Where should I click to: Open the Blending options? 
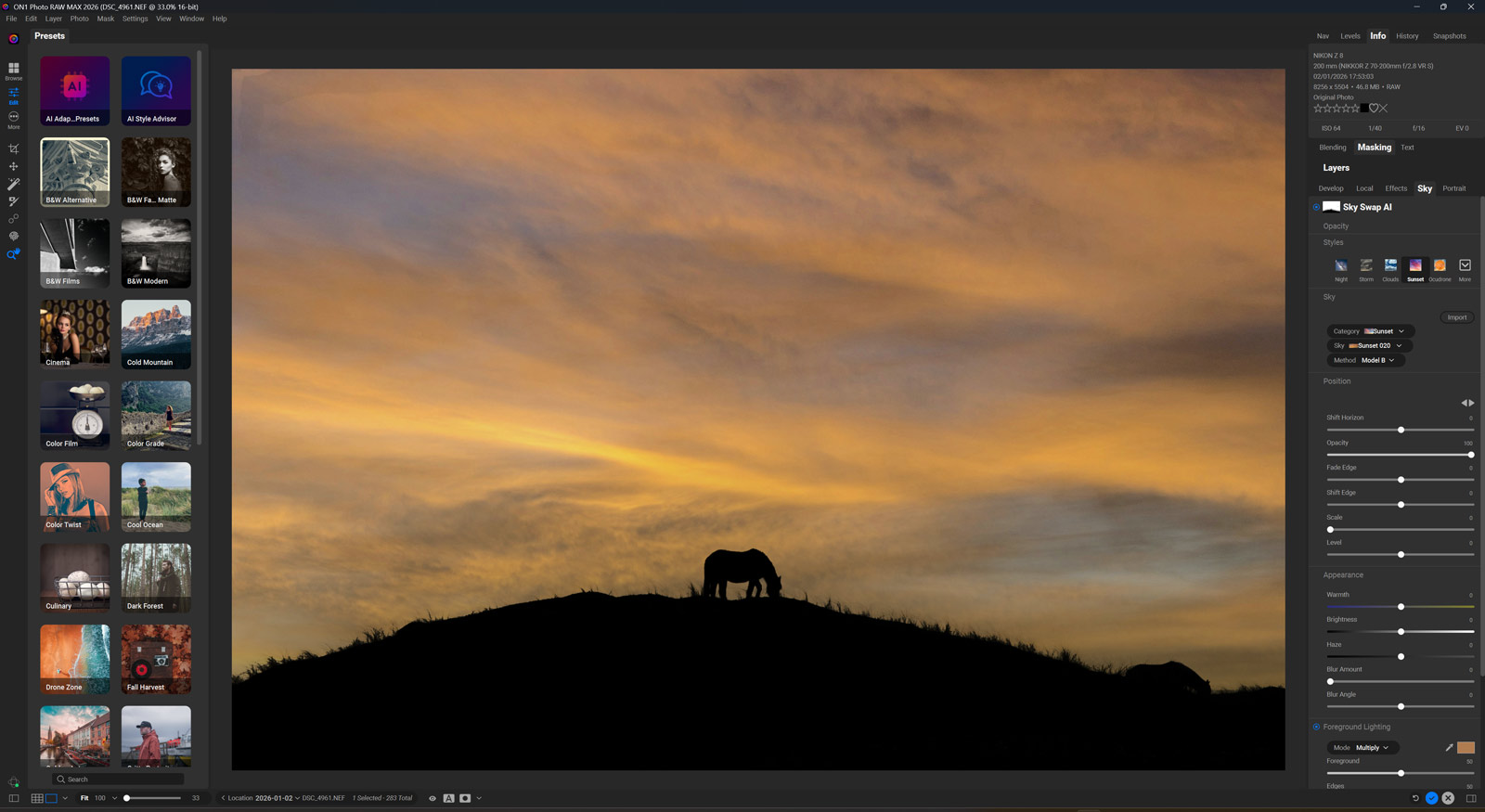pyautogui.click(x=1333, y=148)
